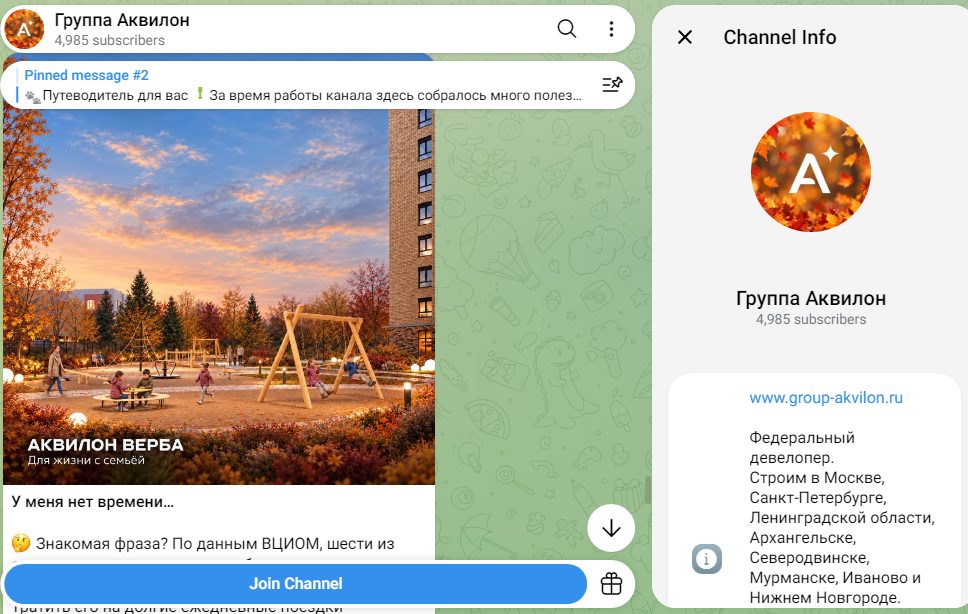The width and height of the screenshot is (968, 614).
Task: Click the gift icon next to Join Channel
Action: tap(611, 584)
